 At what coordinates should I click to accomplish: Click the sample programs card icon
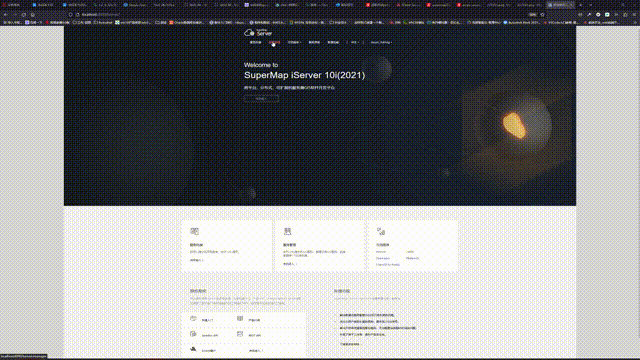click(381, 231)
